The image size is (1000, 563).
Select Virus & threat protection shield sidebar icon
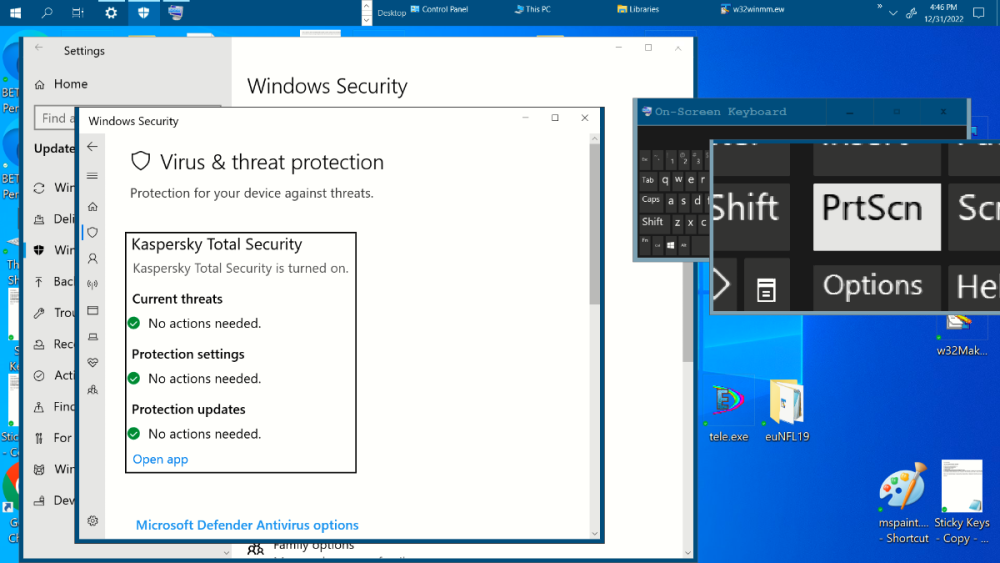point(92,233)
